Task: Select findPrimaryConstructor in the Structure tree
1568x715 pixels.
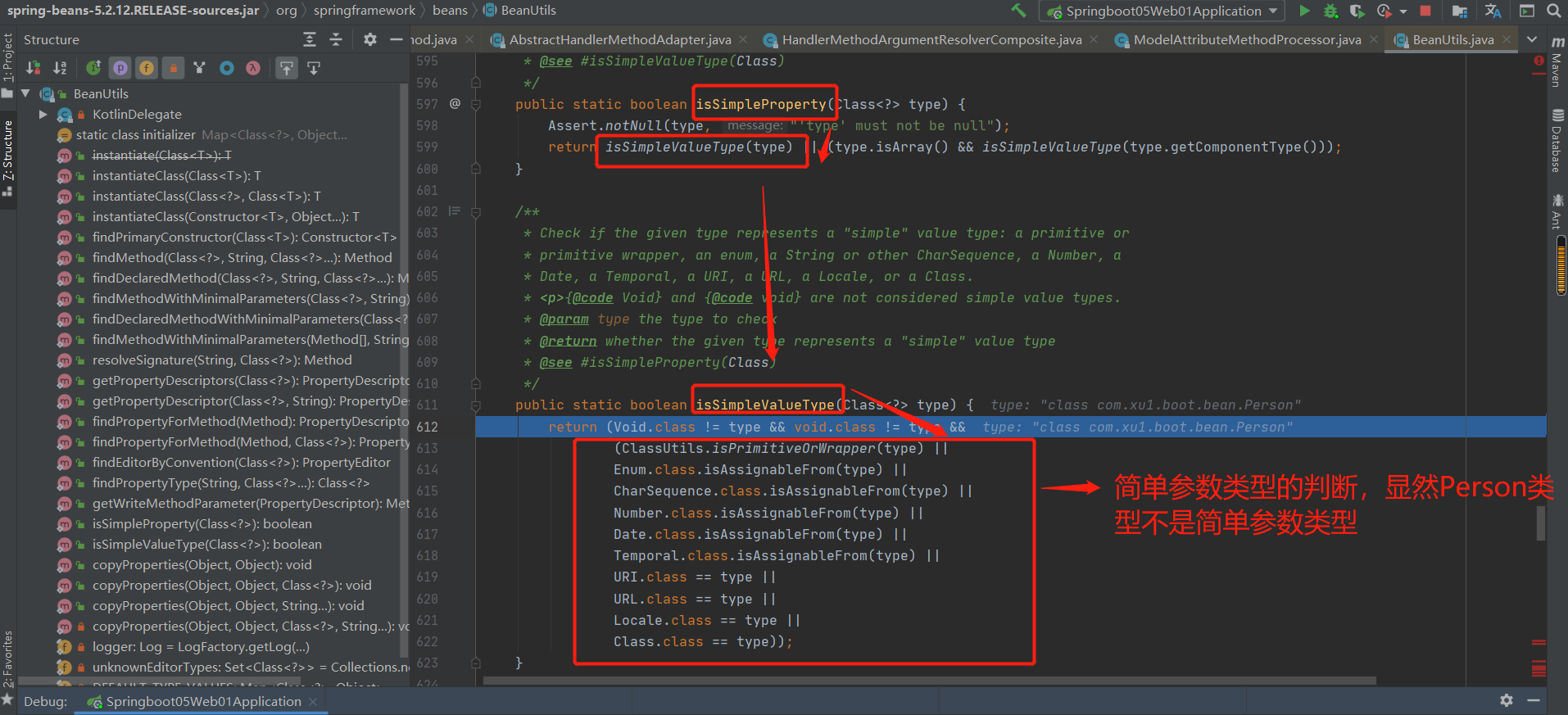Action: pyautogui.click(x=244, y=237)
